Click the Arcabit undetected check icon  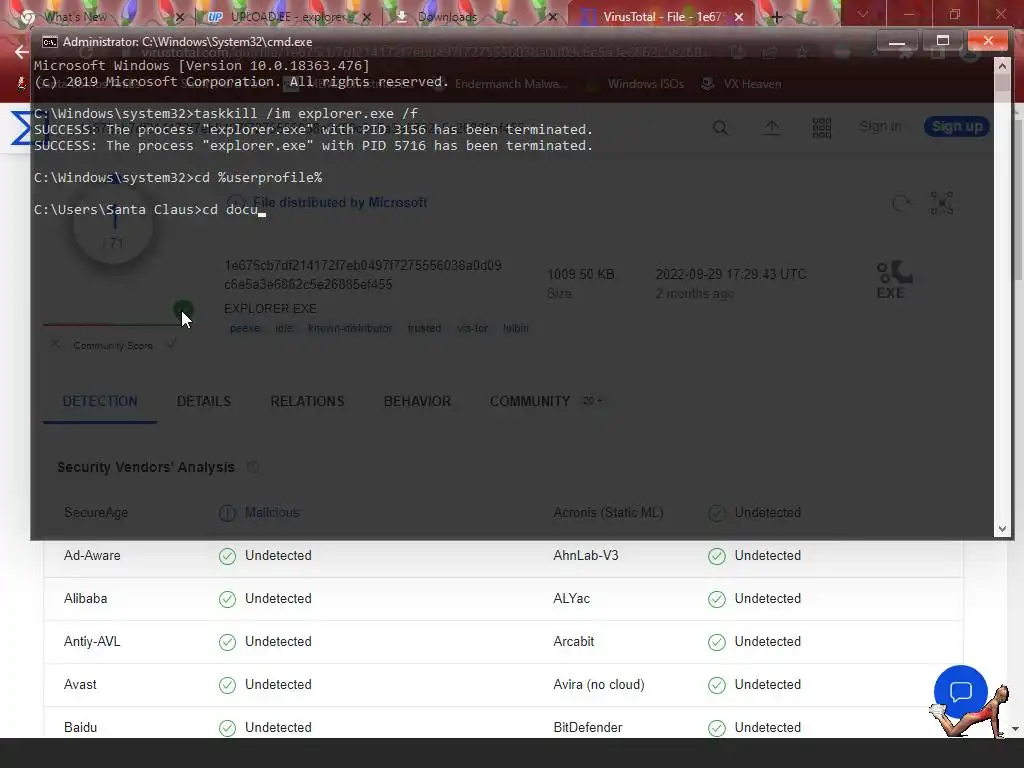point(716,642)
